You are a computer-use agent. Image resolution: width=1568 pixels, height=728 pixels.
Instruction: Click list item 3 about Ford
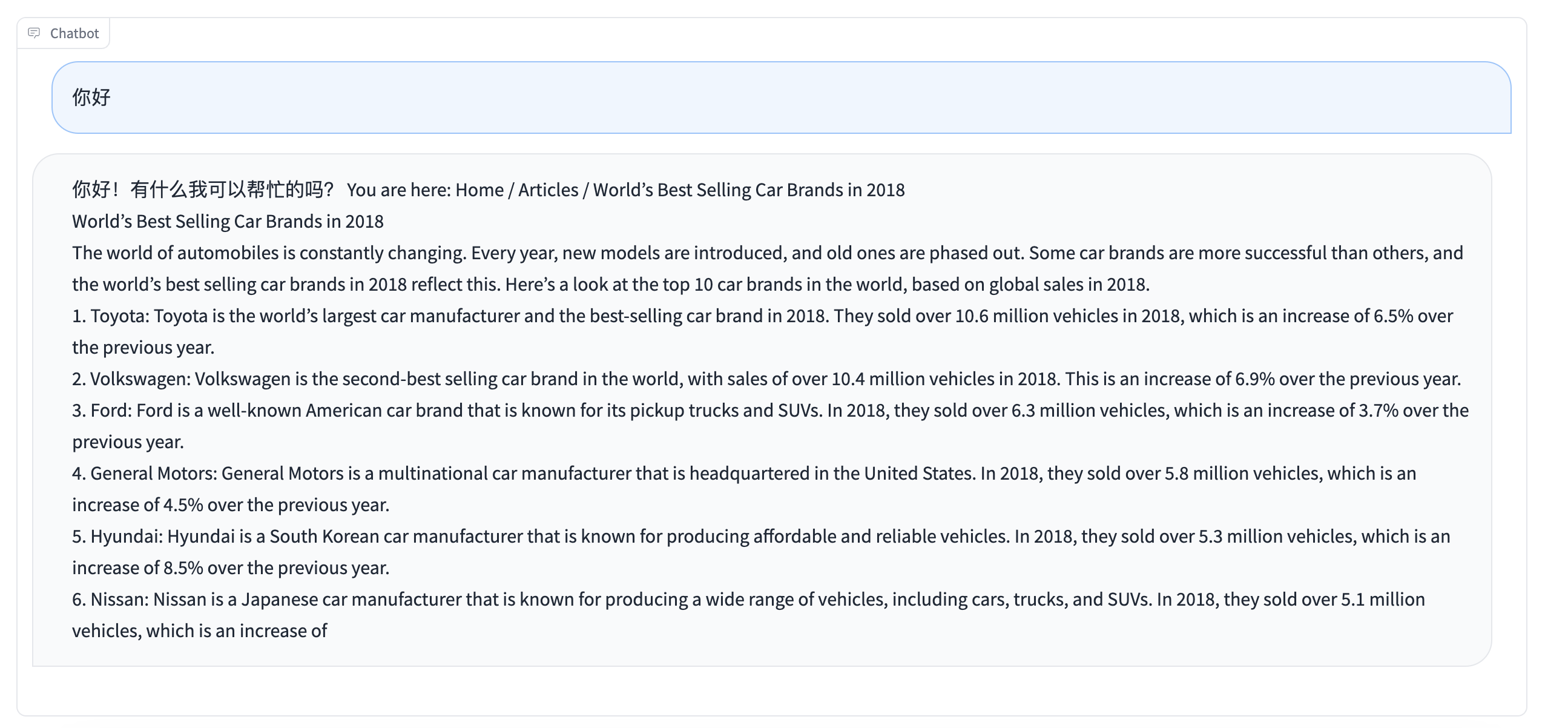426,411
